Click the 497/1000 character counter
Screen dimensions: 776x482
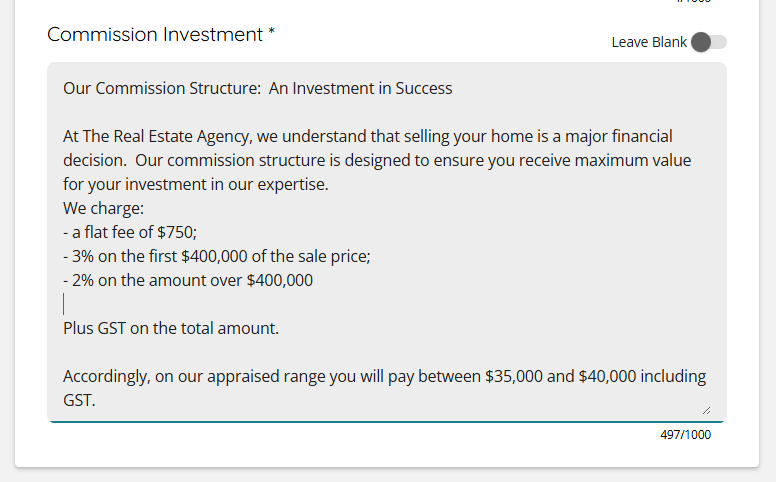coord(685,435)
